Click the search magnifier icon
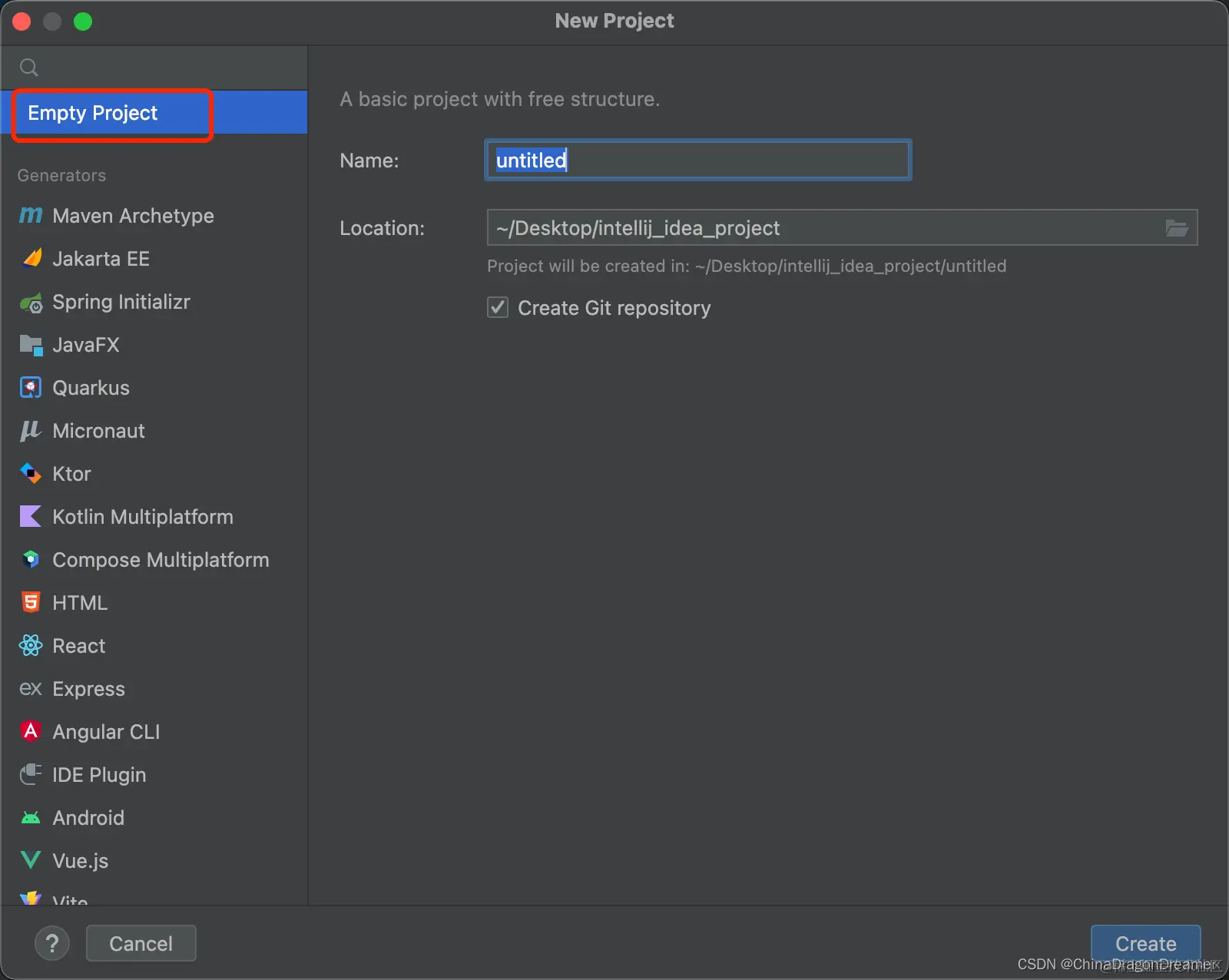The height and width of the screenshot is (980, 1229). point(29,68)
